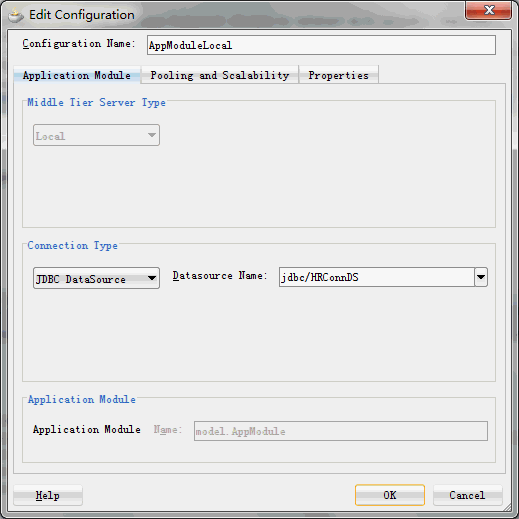The height and width of the screenshot is (519, 519).
Task: Click the Java cup icon in title bar
Action: pyautogui.click(x=15, y=15)
